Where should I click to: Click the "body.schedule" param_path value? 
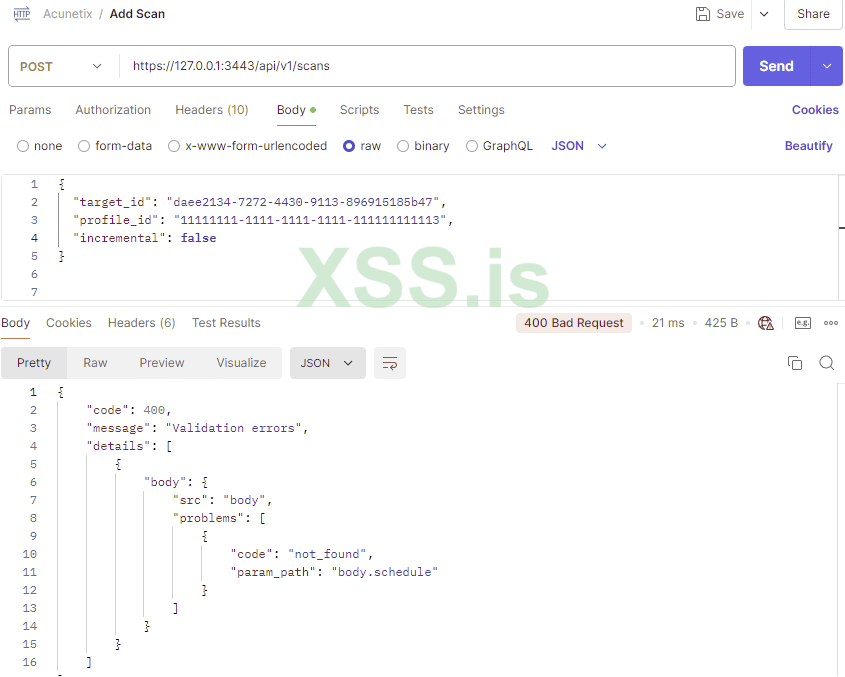(x=385, y=572)
